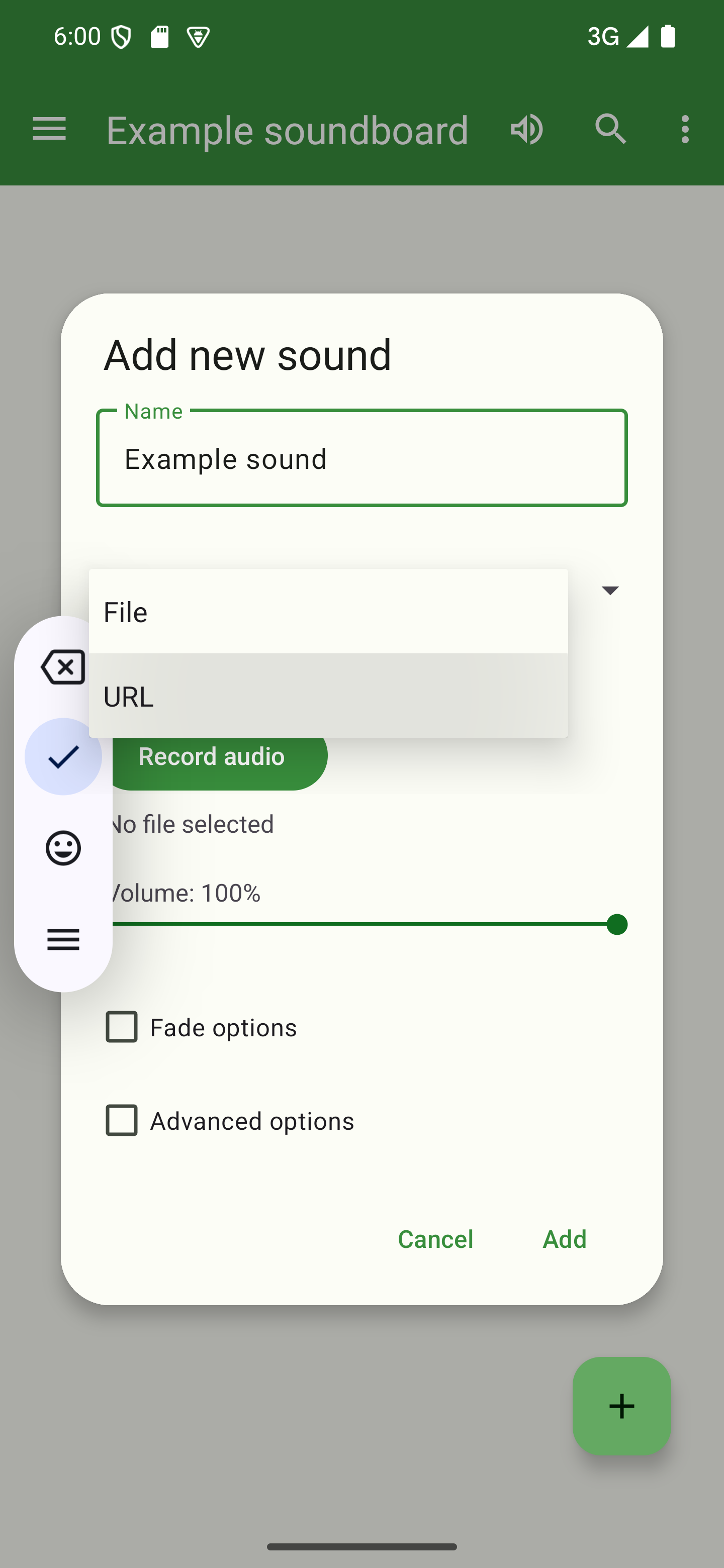Confirm with the checkmark icon
Screen dimensions: 724x1568
[x=63, y=756]
